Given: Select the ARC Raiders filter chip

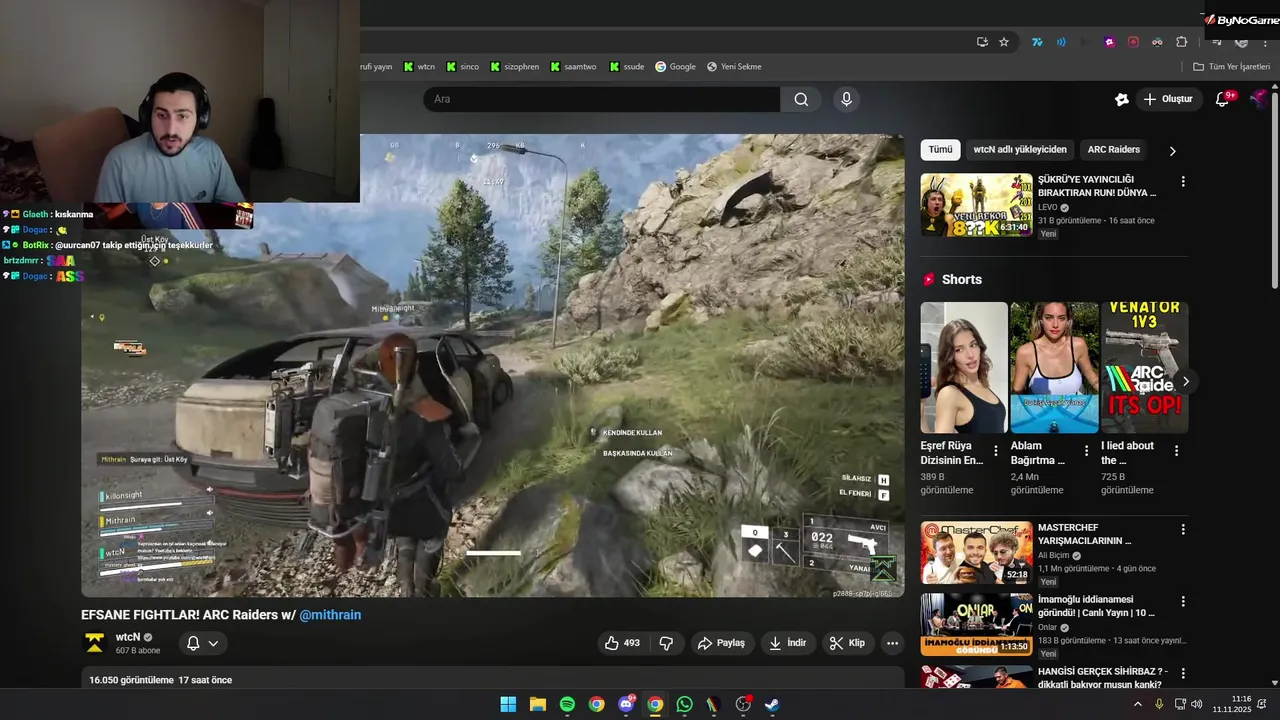Looking at the screenshot, I should [x=1114, y=150].
